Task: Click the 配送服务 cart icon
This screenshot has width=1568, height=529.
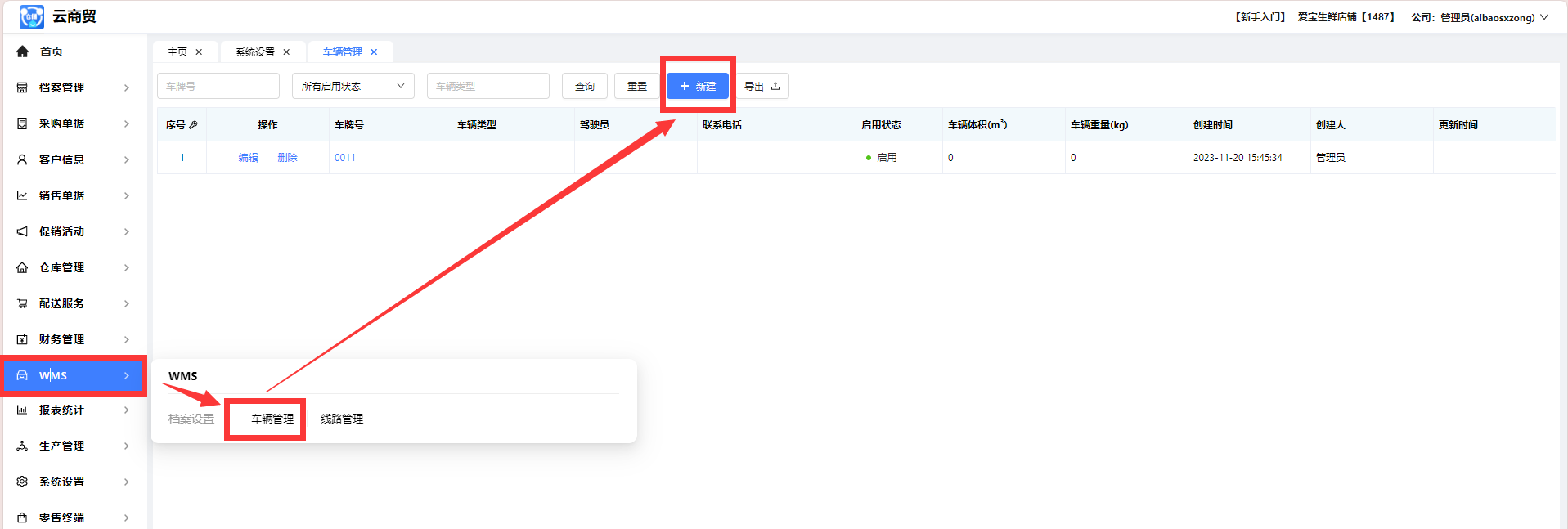Action: pyautogui.click(x=22, y=303)
